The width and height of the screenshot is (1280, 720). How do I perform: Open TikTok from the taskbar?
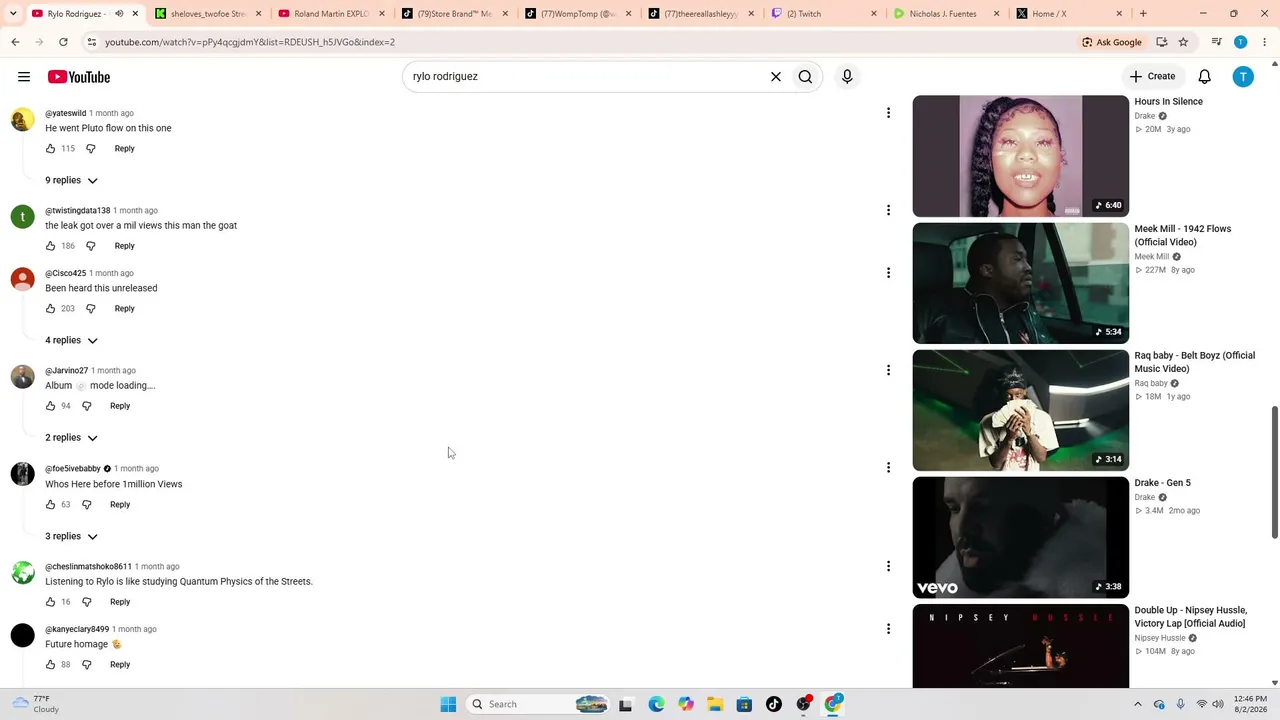point(774,704)
